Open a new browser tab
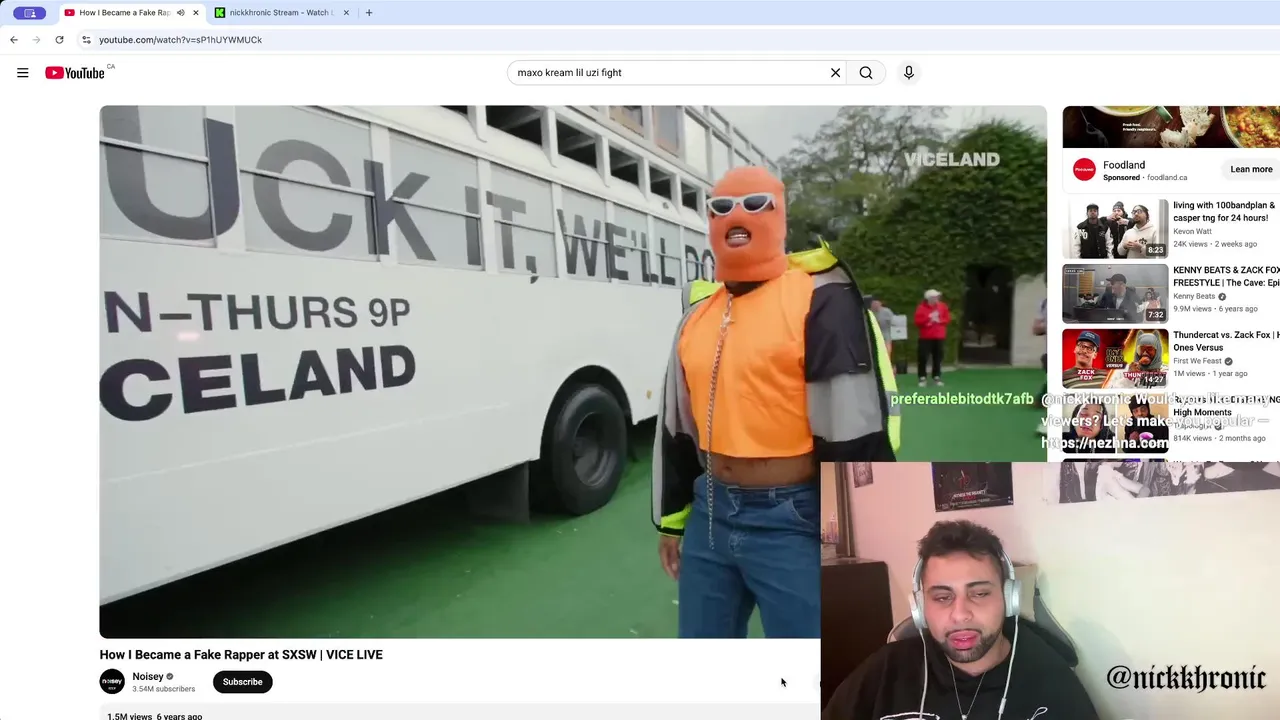 pos(369,13)
